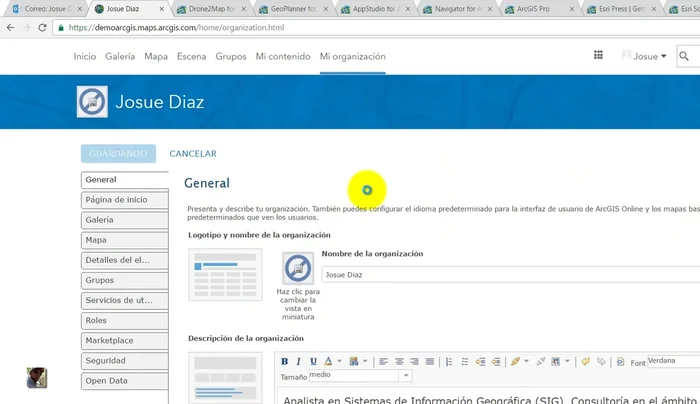This screenshot has width=700, height=404.
Task: Open the app launcher grid icon
Action: (598, 55)
